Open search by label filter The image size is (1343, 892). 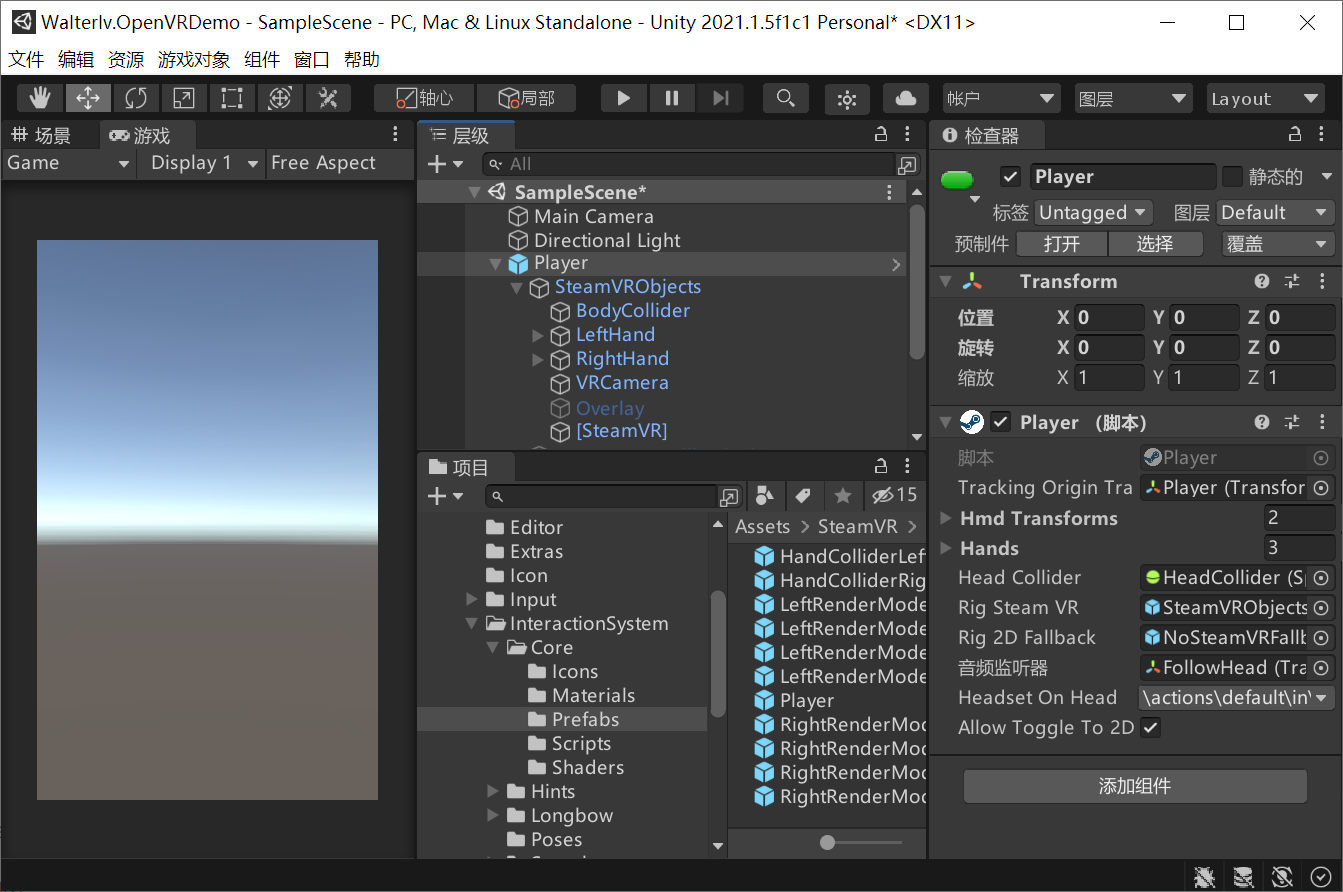pos(802,495)
